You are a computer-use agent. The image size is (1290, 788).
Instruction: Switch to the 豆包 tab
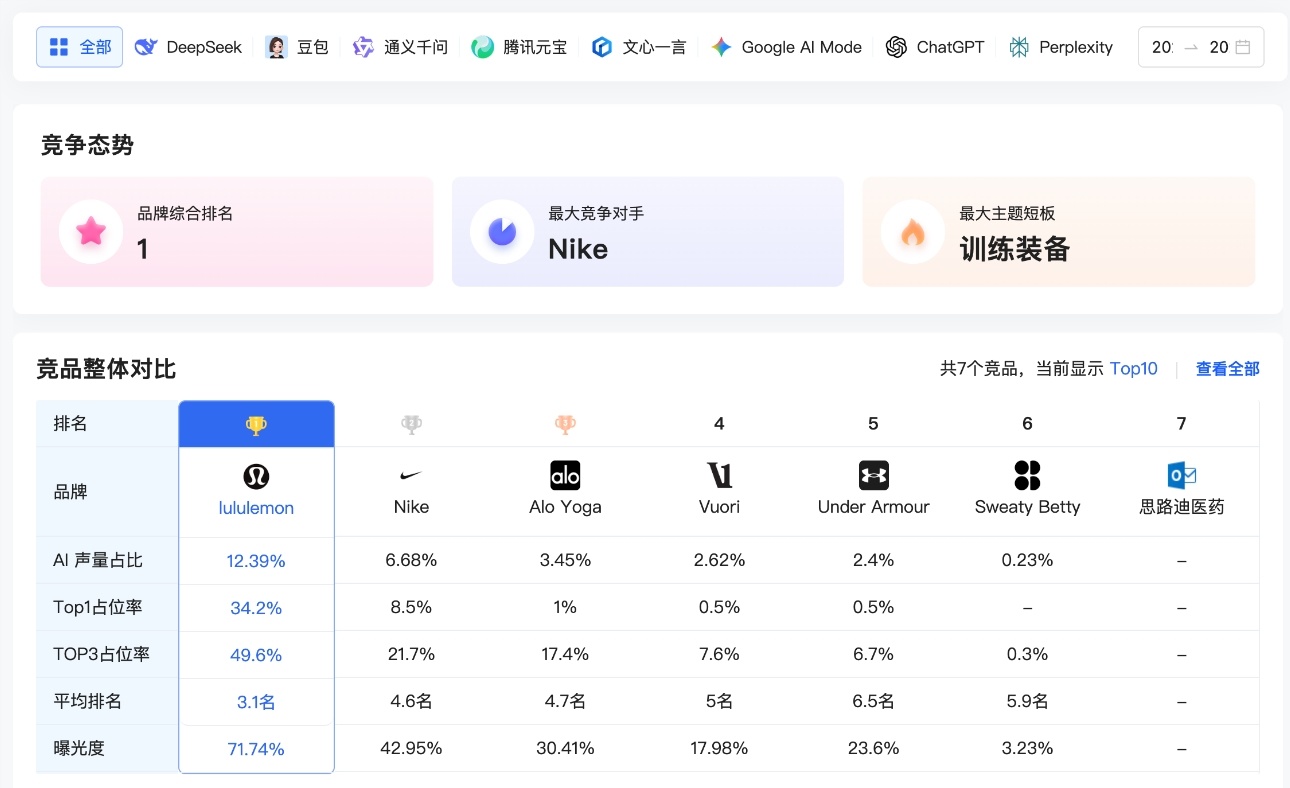[297, 47]
